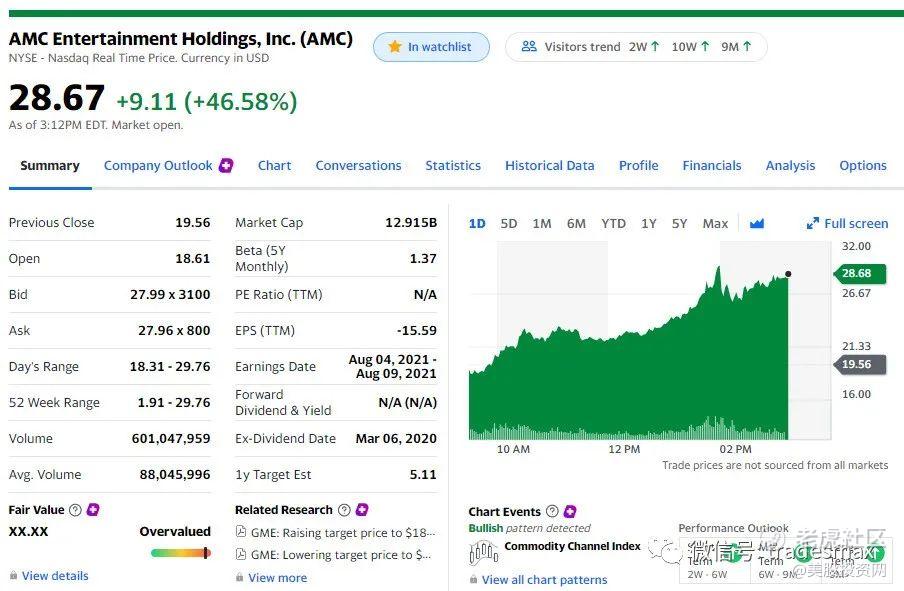Click the Related Research help question icon

coord(344,510)
